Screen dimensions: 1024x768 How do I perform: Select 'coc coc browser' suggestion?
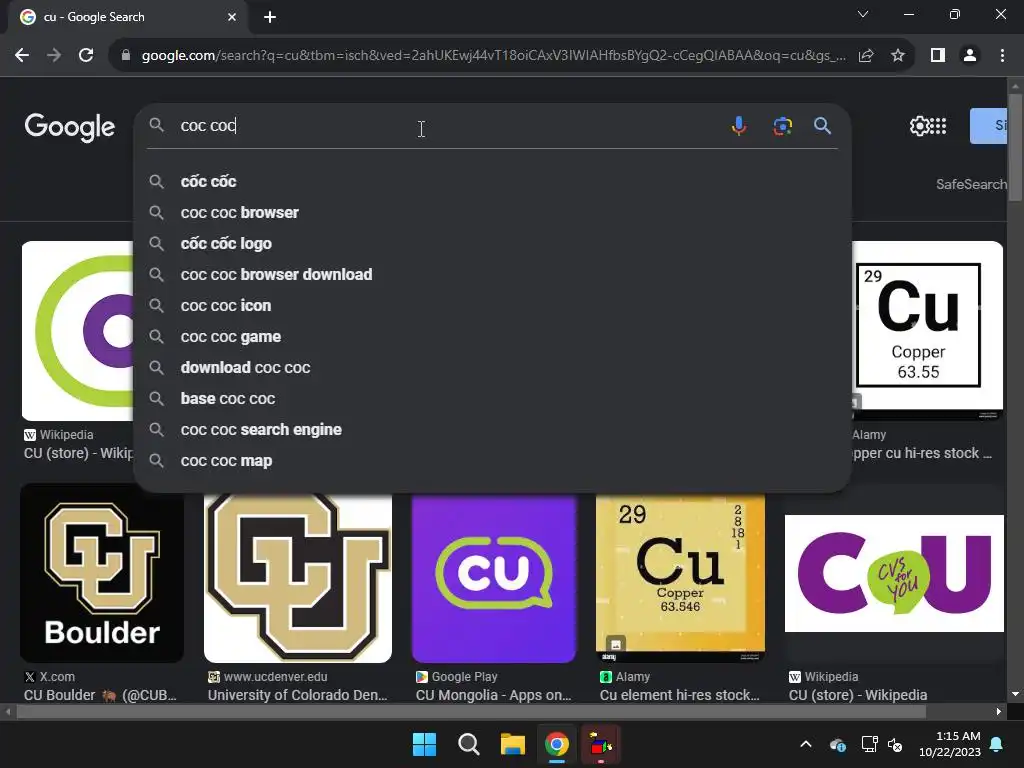(492, 212)
